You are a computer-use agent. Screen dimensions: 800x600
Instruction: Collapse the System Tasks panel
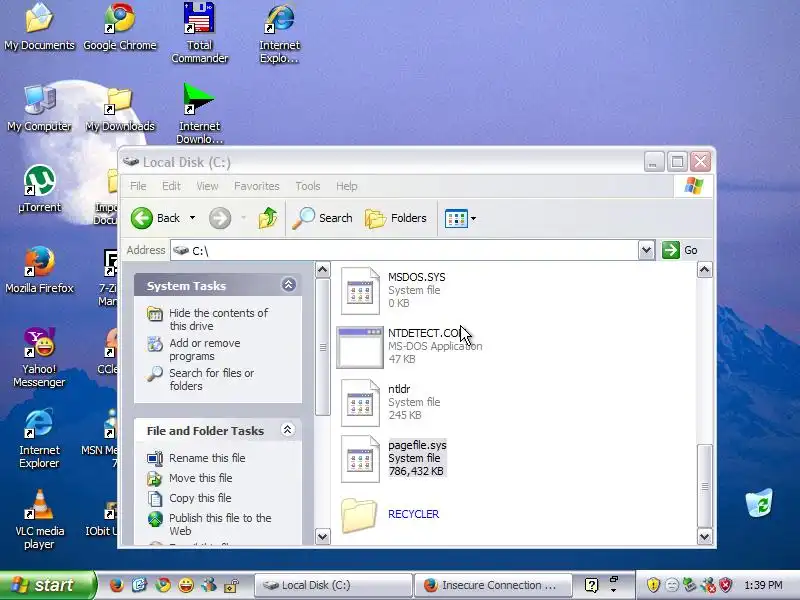(x=288, y=285)
